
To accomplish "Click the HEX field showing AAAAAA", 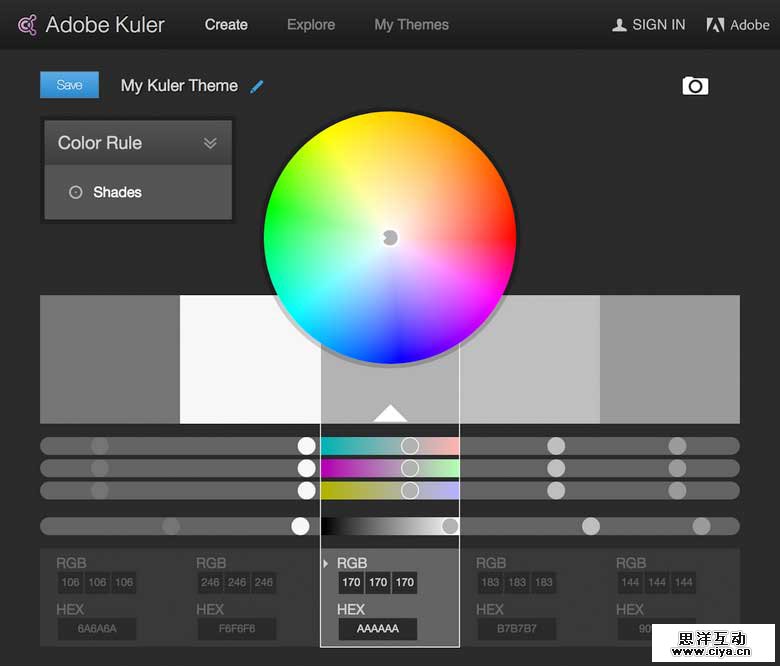I will point(377,629).
